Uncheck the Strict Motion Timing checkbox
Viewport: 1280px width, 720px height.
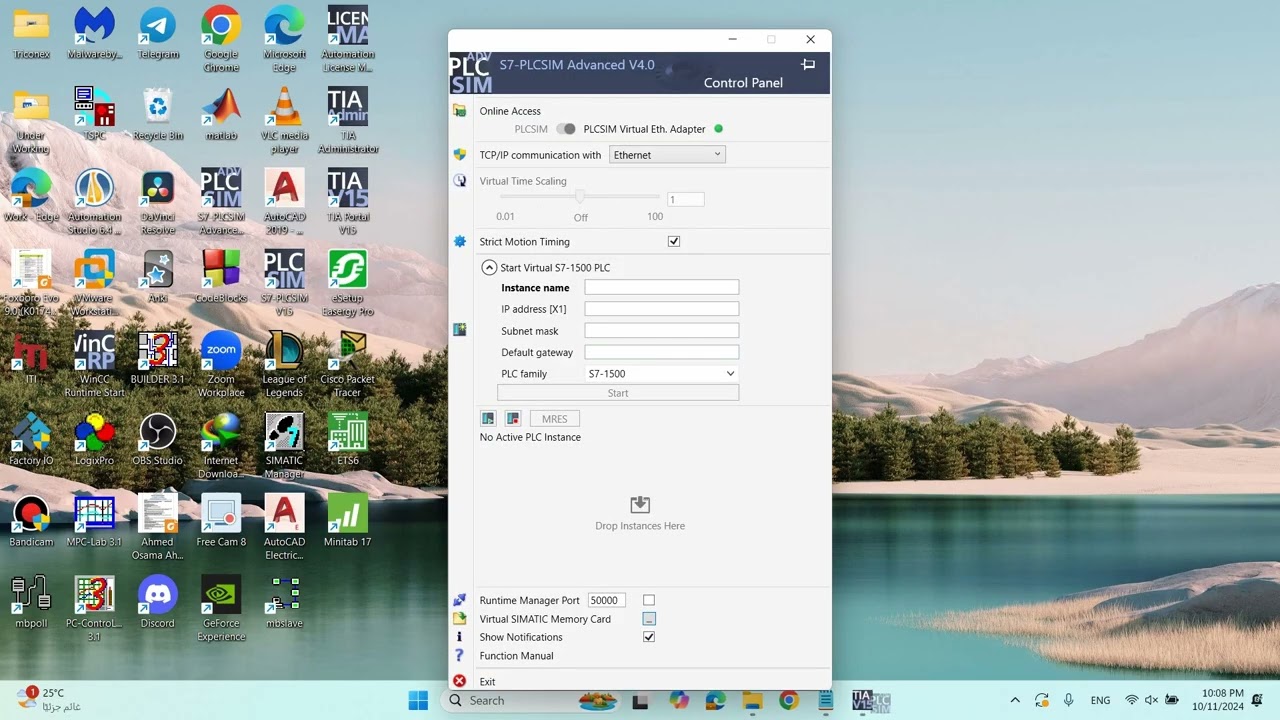tap(674, 241)
